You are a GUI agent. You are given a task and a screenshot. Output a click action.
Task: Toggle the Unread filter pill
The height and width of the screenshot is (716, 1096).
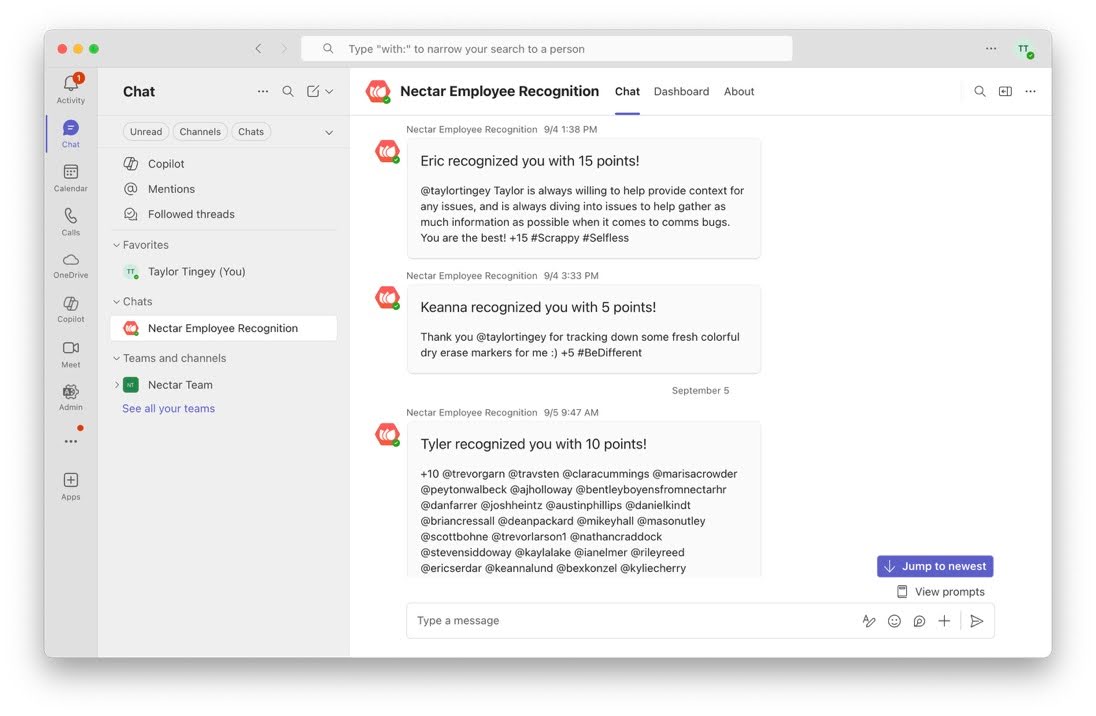(x=145, y=131)
